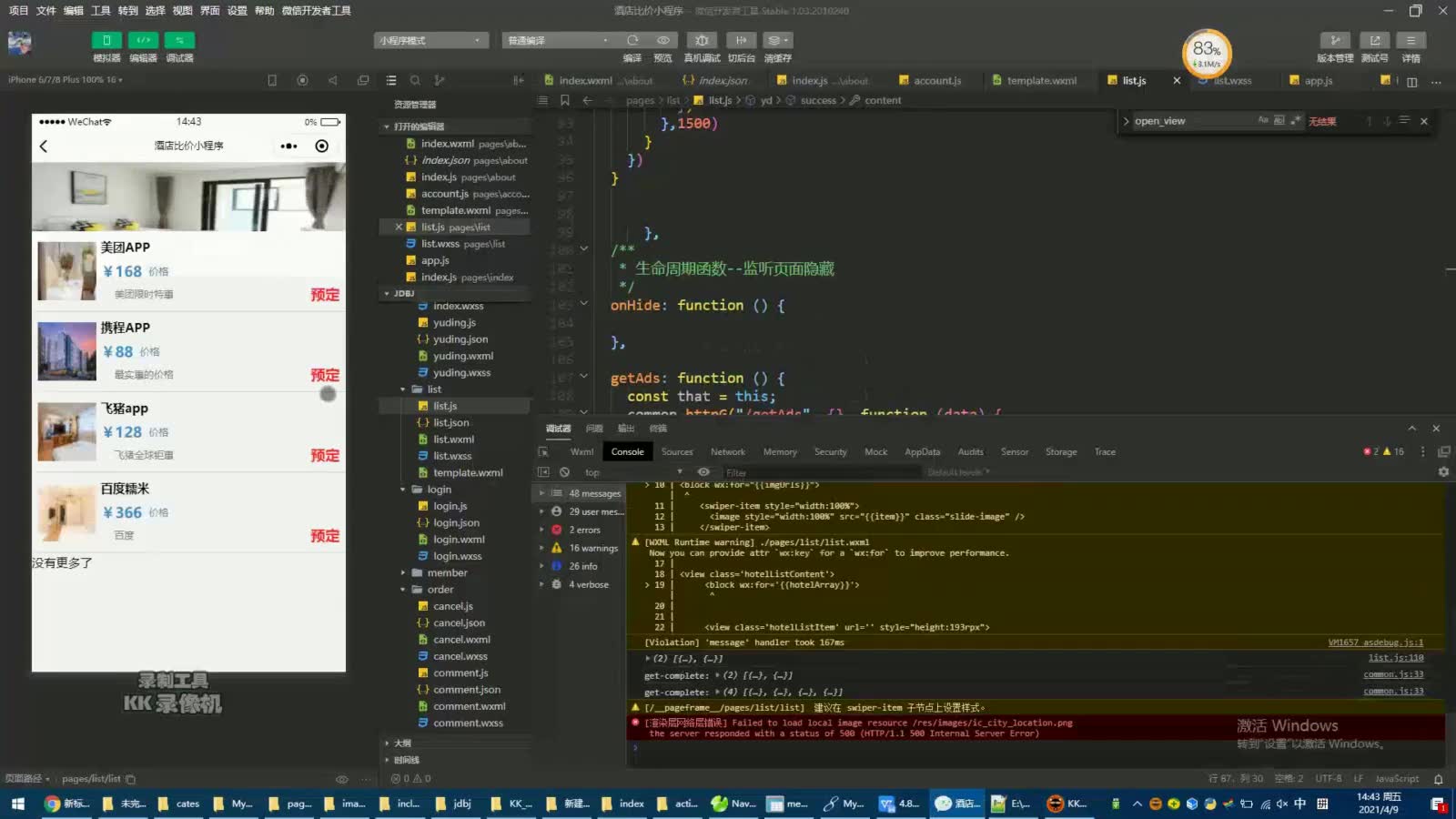Expand the 大纲 outline section
This screenshot has height=819, width=1456.
(x=387, y=743)
